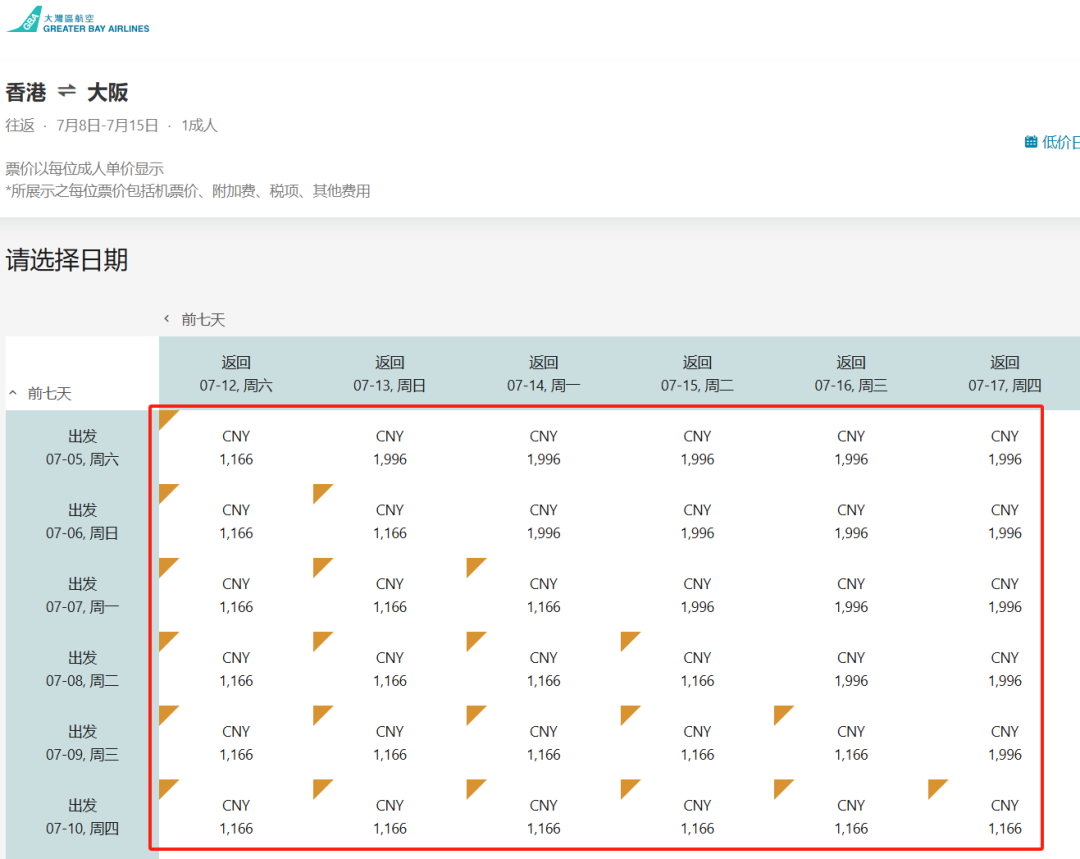Screen dimensions: 1080x859
Task: Click trip summary 往返 7月8日-7月15日 1成人
Action: pyautogui.click(x=112, y=125)
